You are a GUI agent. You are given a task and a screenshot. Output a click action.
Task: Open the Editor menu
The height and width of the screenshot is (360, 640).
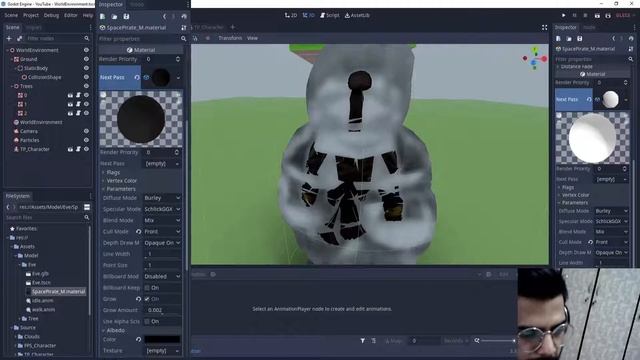tap(71, 15)
